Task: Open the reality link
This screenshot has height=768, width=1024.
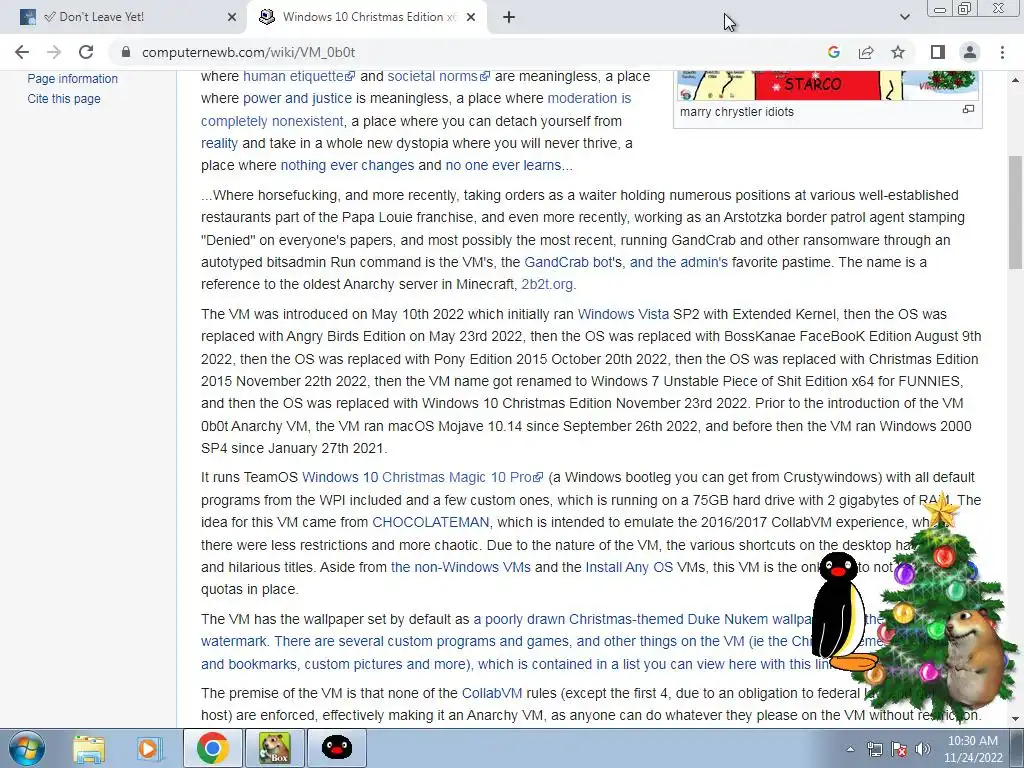Action: tap(219, 143)
